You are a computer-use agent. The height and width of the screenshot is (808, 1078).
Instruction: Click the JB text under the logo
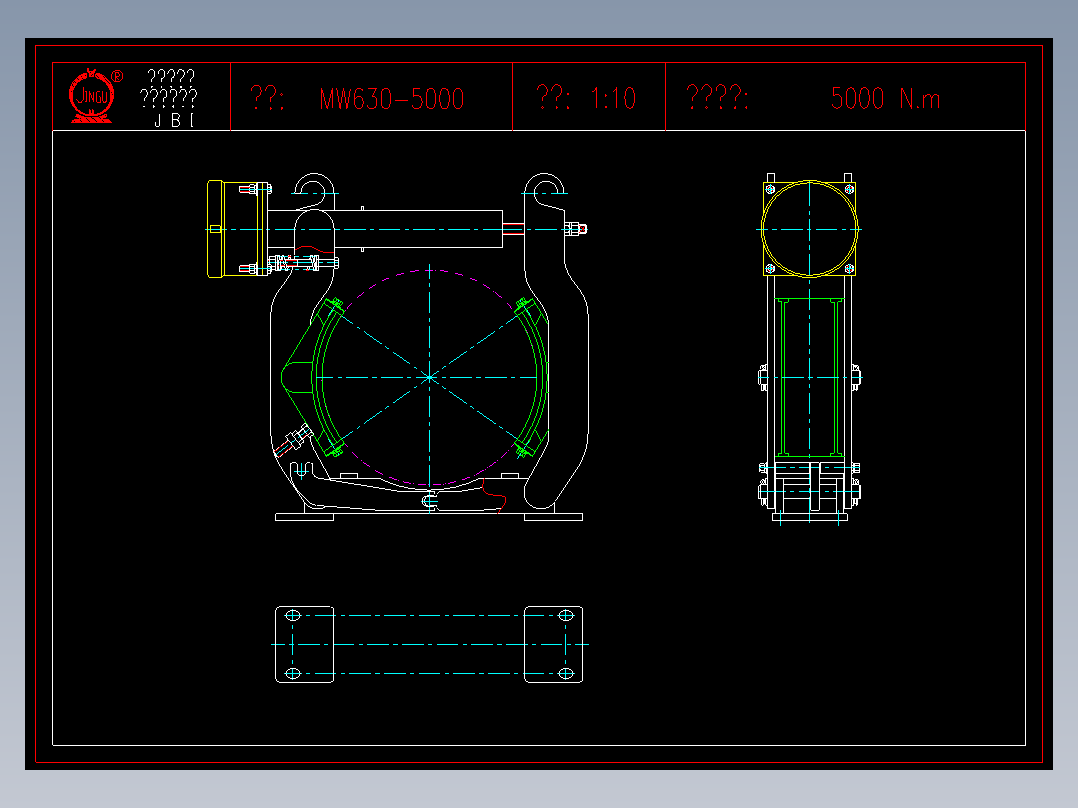click(174, 120)
